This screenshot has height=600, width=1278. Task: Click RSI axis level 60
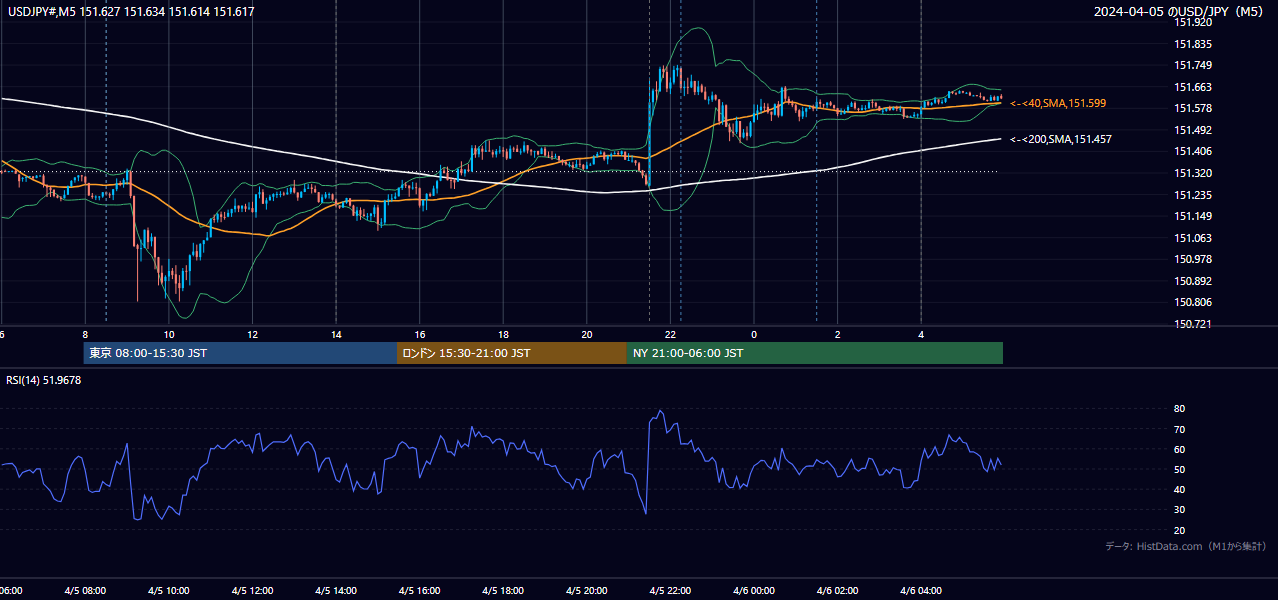[x=1179, y=449]
